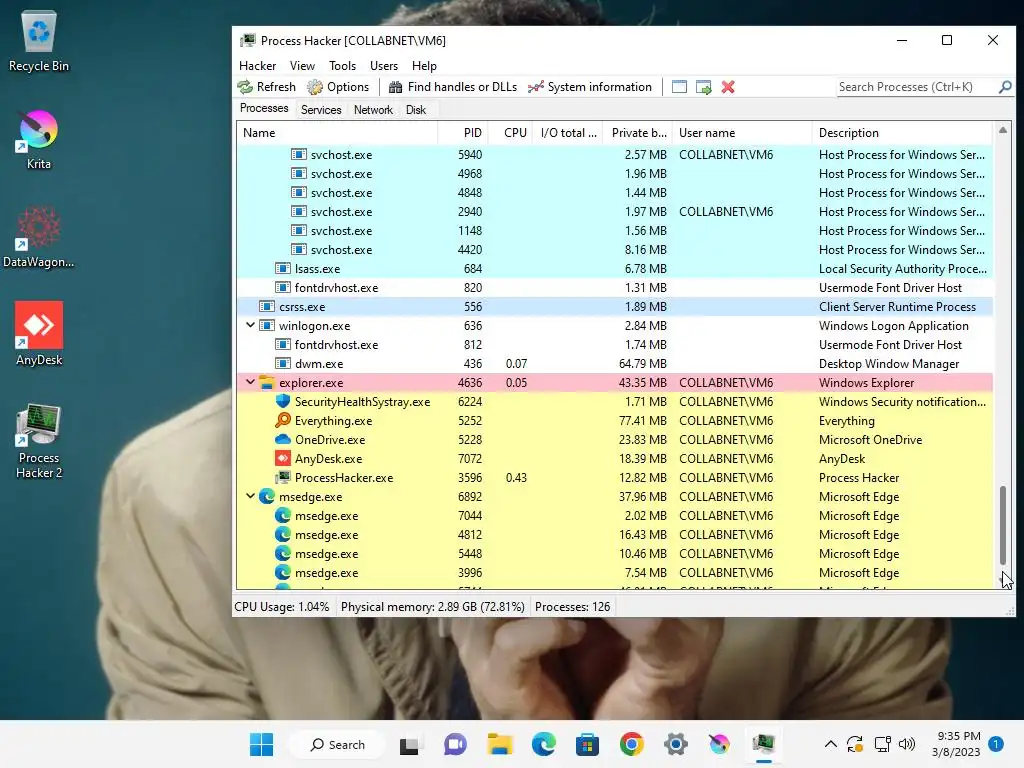Click the CPU Usage status bar entry
The width and height of the screenshot is (1024, 768).
click(x=281, y=607)
